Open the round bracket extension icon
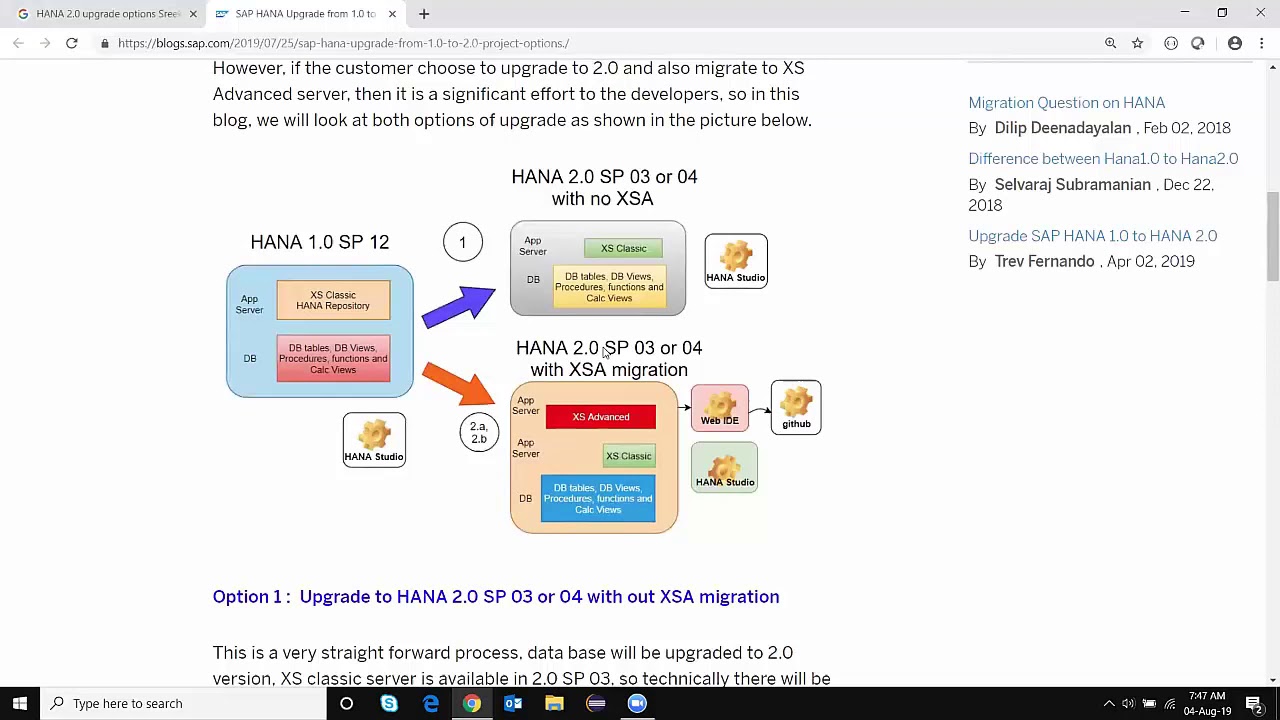This screenshot has width=1280, height=720. point(1171,43)
